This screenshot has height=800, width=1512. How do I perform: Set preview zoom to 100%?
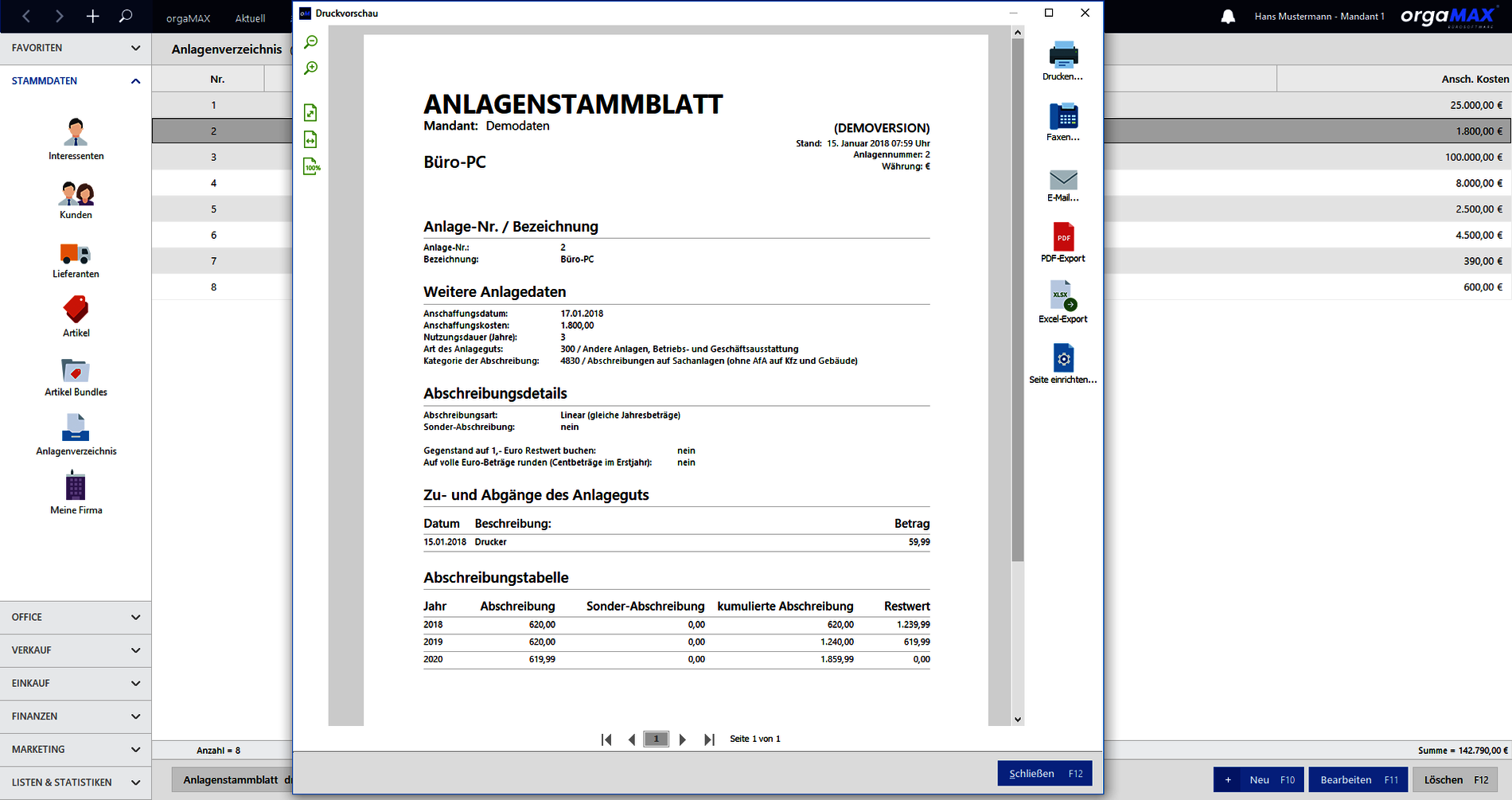point(311,166)
